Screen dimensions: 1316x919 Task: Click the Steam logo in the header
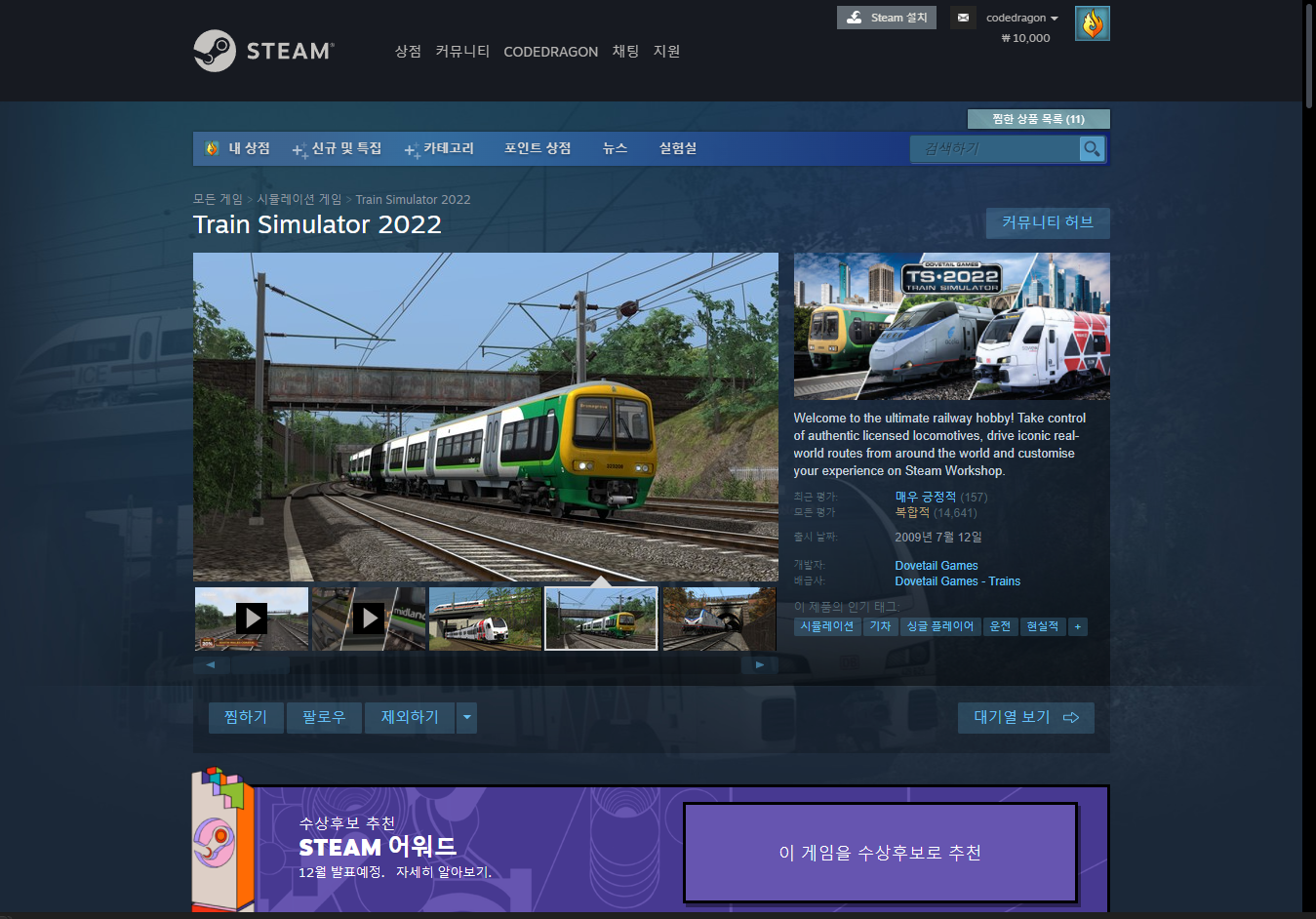tap(263, 51)
